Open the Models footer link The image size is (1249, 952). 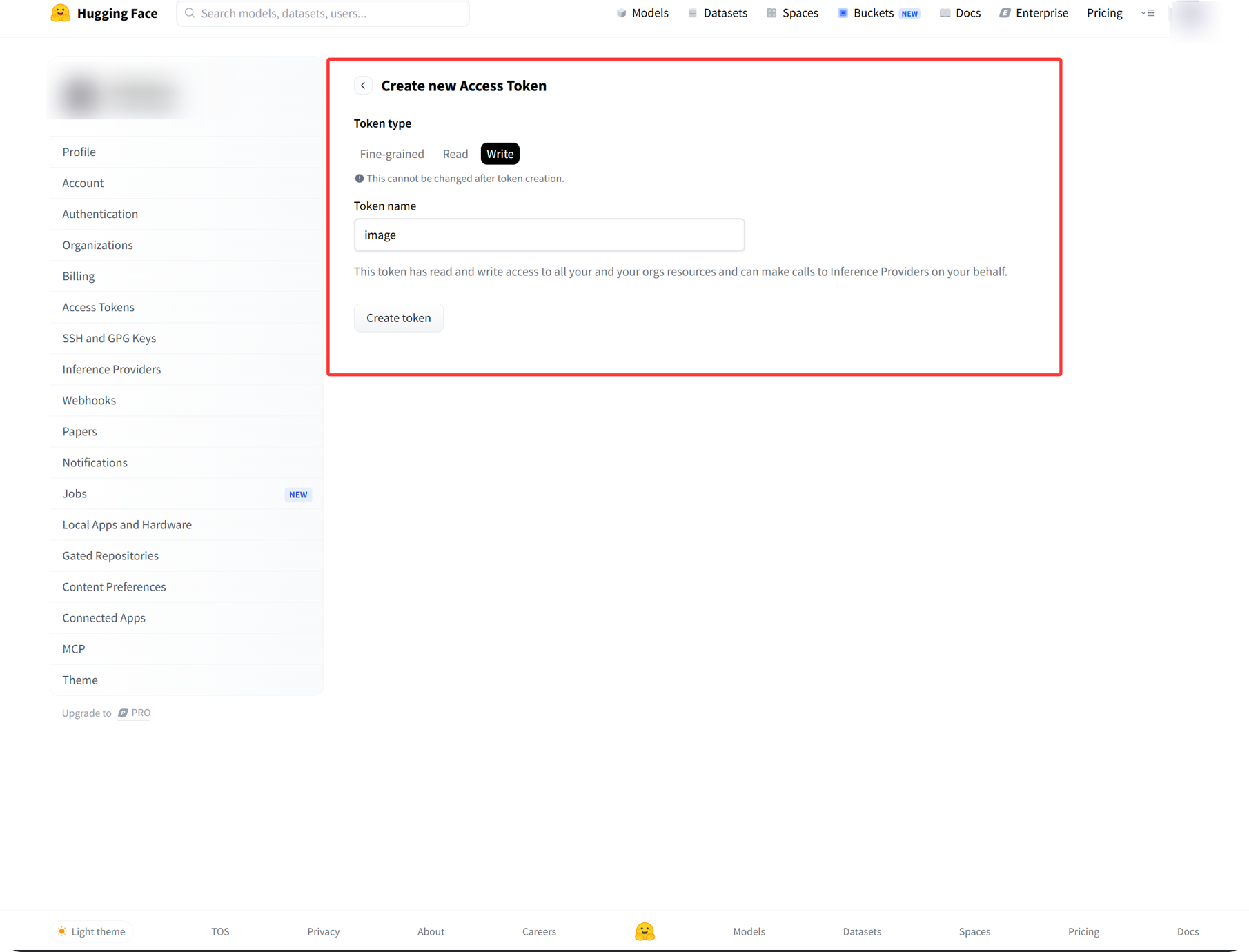point(749,931)
